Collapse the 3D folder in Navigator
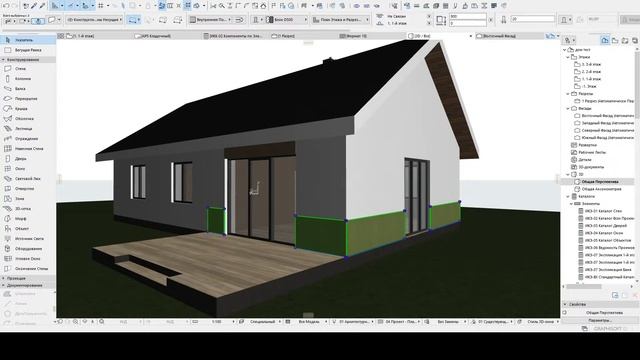 (x=568, y=174)
